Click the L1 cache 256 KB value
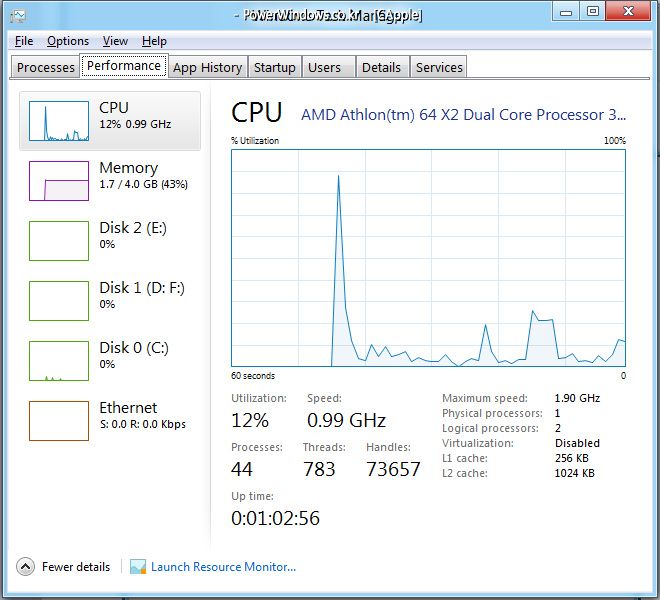The image size is (660, 600). click(x=572, y=458)
